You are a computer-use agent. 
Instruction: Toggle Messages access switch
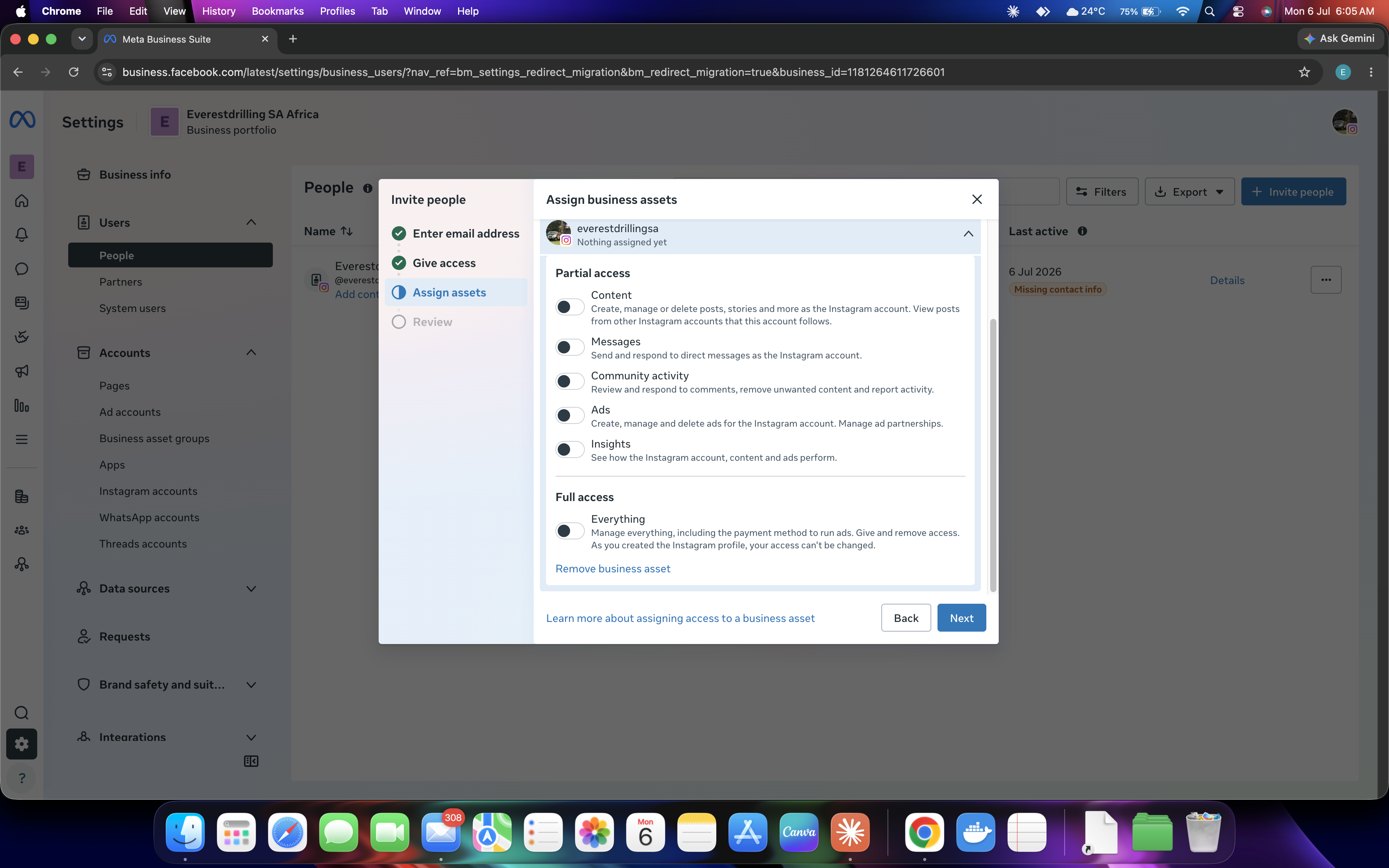[570, 347]
